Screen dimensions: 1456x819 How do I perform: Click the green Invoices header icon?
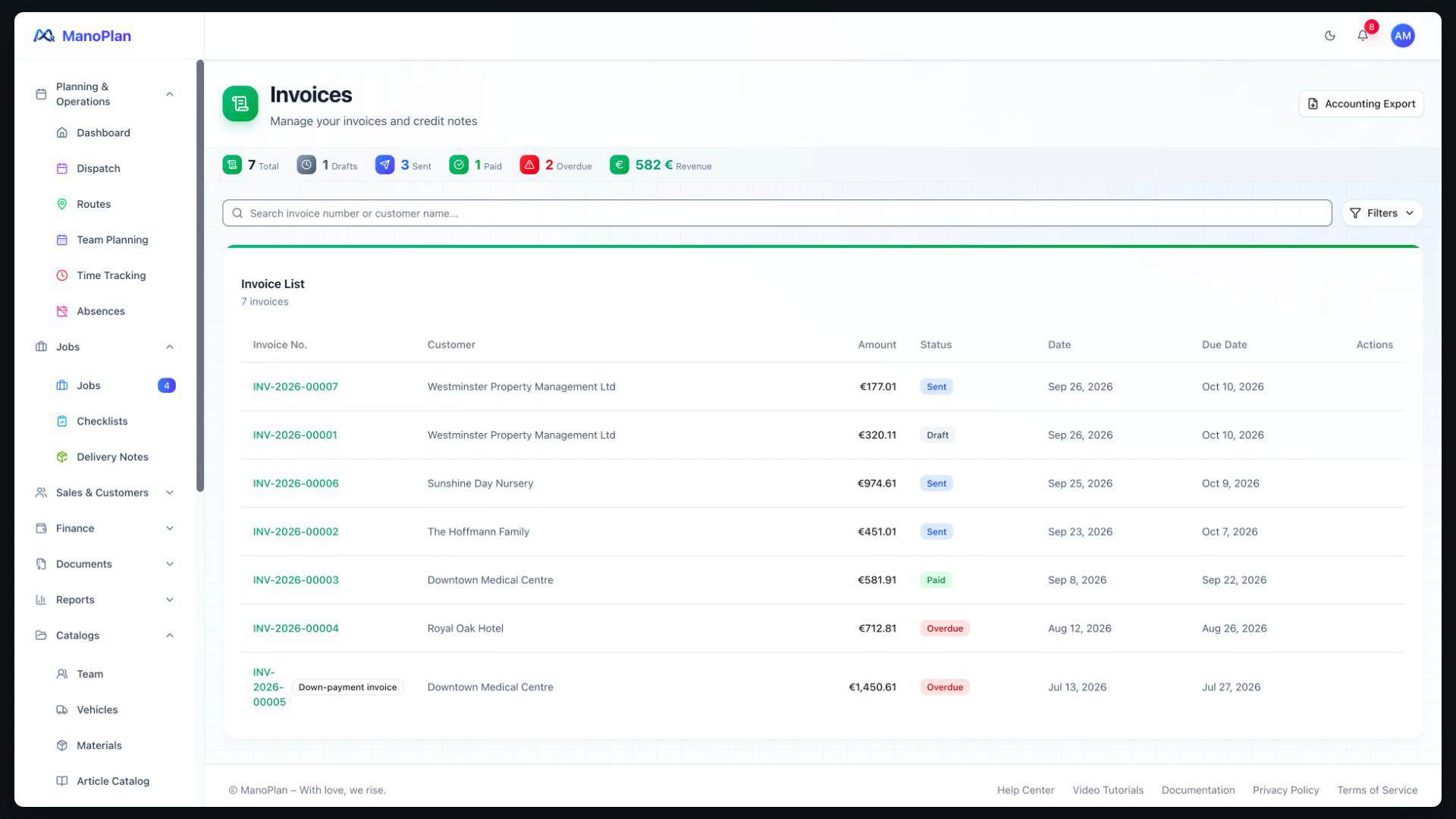point(240,103)
